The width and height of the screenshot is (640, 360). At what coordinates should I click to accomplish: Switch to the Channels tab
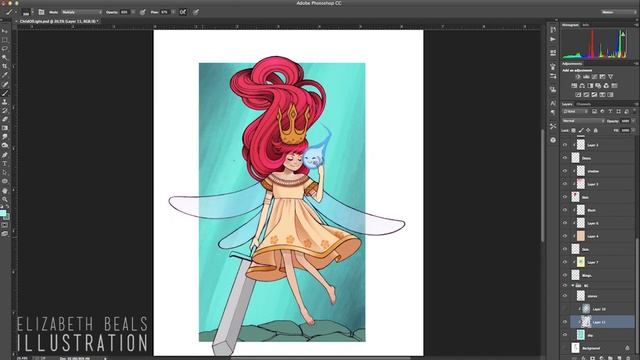(583, 104)
